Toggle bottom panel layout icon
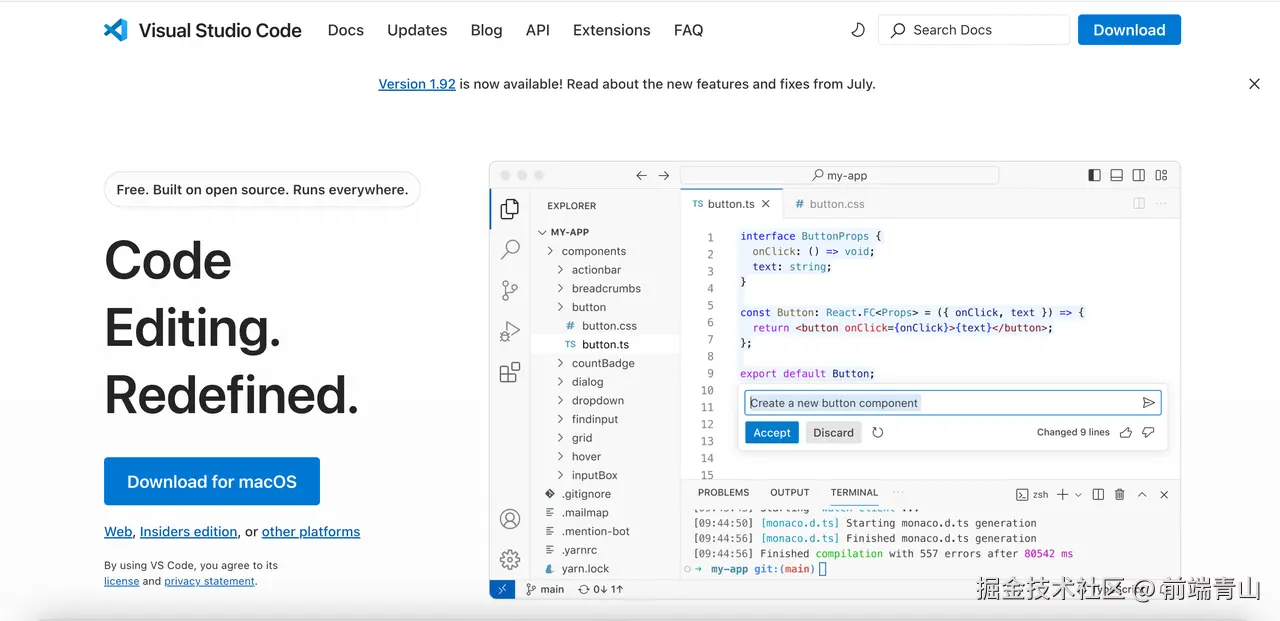Screen dimensions: 1280x621 coord(1117,175)
